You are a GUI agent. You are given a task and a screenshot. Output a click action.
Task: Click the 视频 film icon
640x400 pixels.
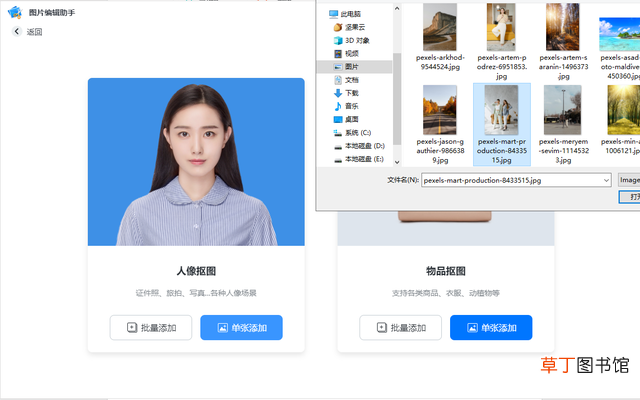(338, 53)
